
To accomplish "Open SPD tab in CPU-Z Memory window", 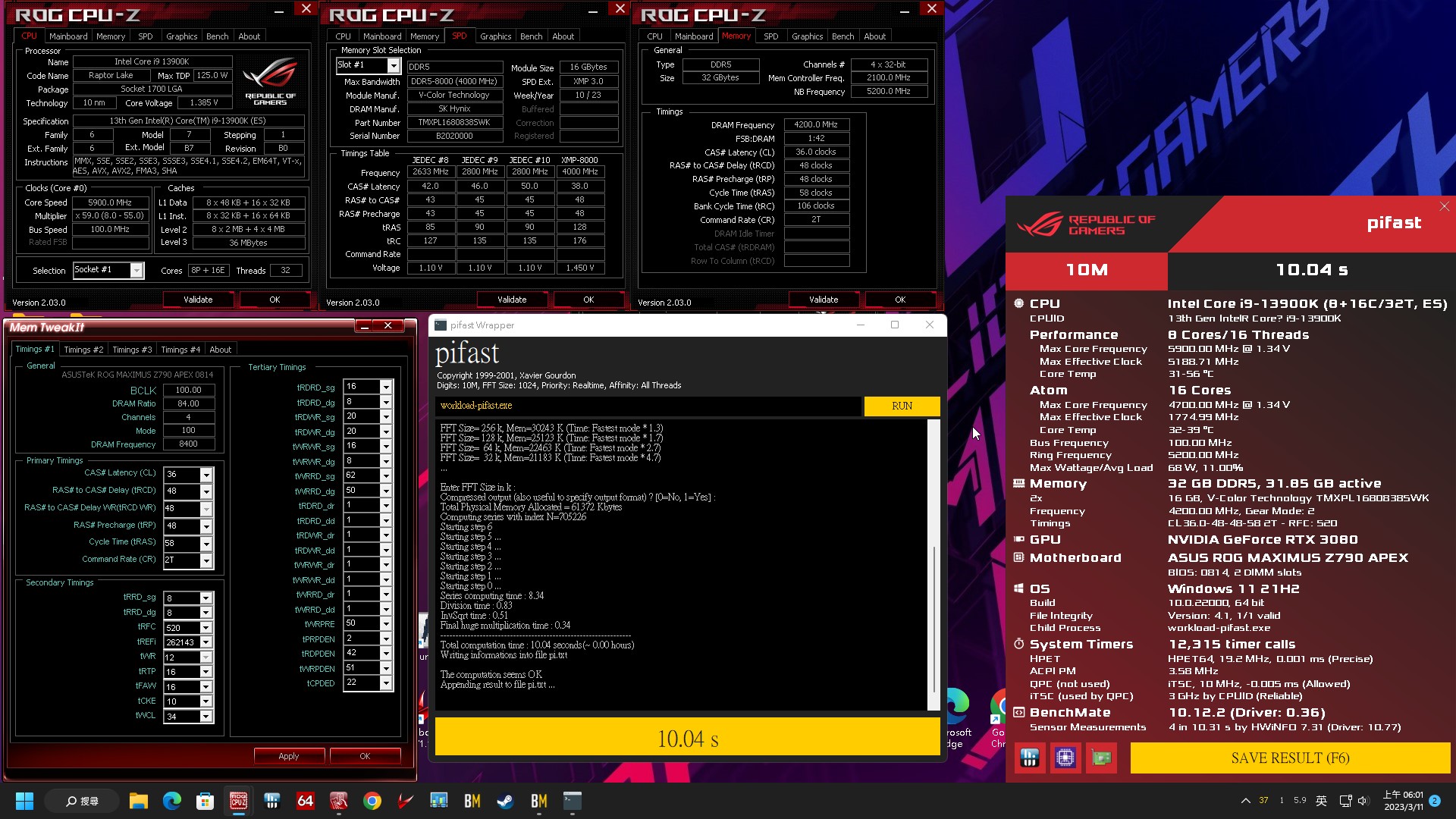I will click(x=771, y=36).
